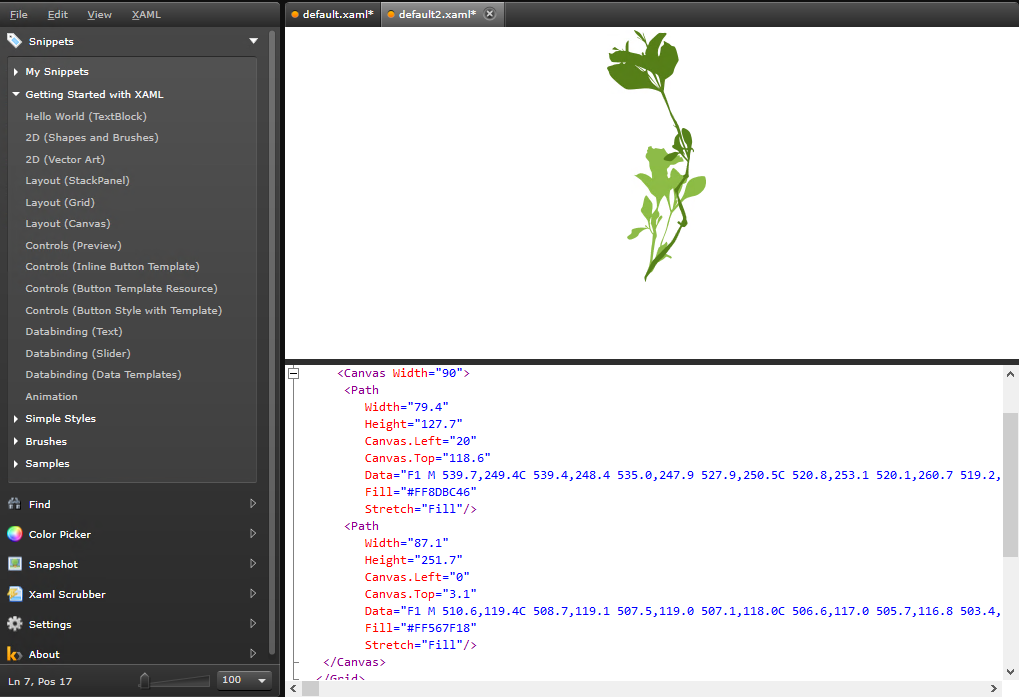Image resolution: width=1019 pixels, height=697 pixels.
Task: Click the editor vertical scrollbar thumb
Action: (x=1010, y=485)
